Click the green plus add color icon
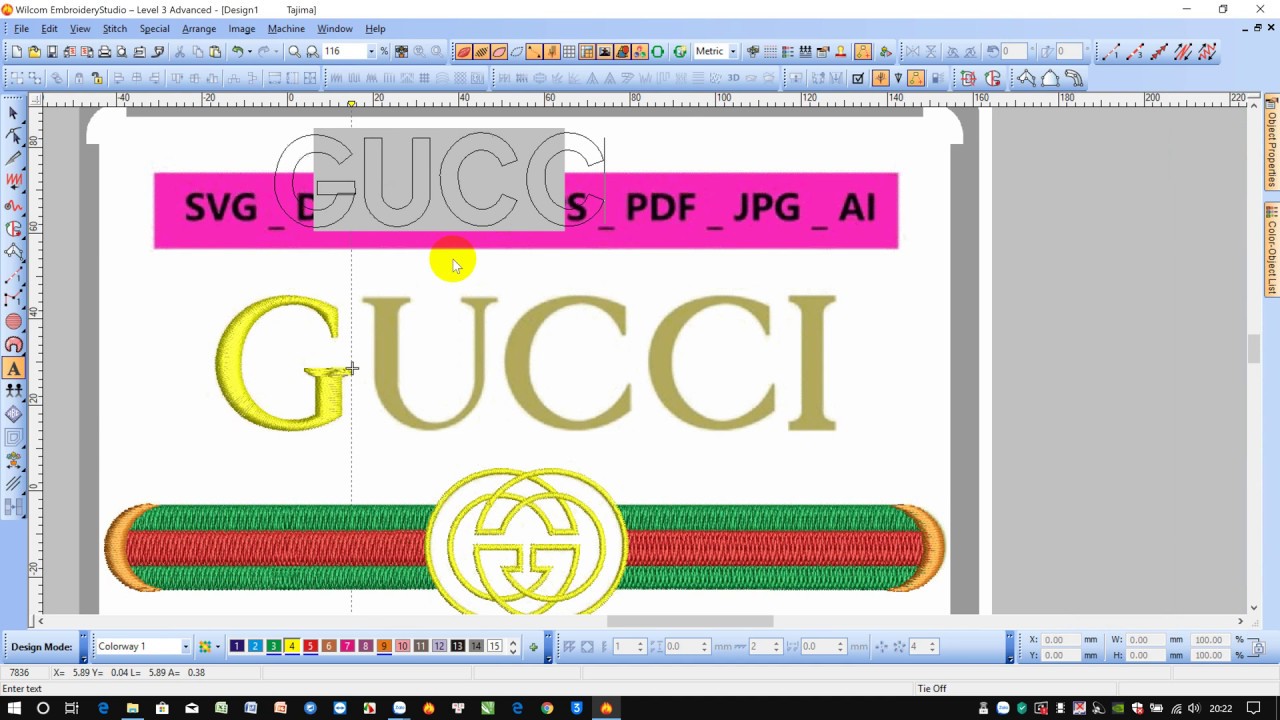Image resolution: width=1280 pixels, height=720 pixels. tap(533, 647)
